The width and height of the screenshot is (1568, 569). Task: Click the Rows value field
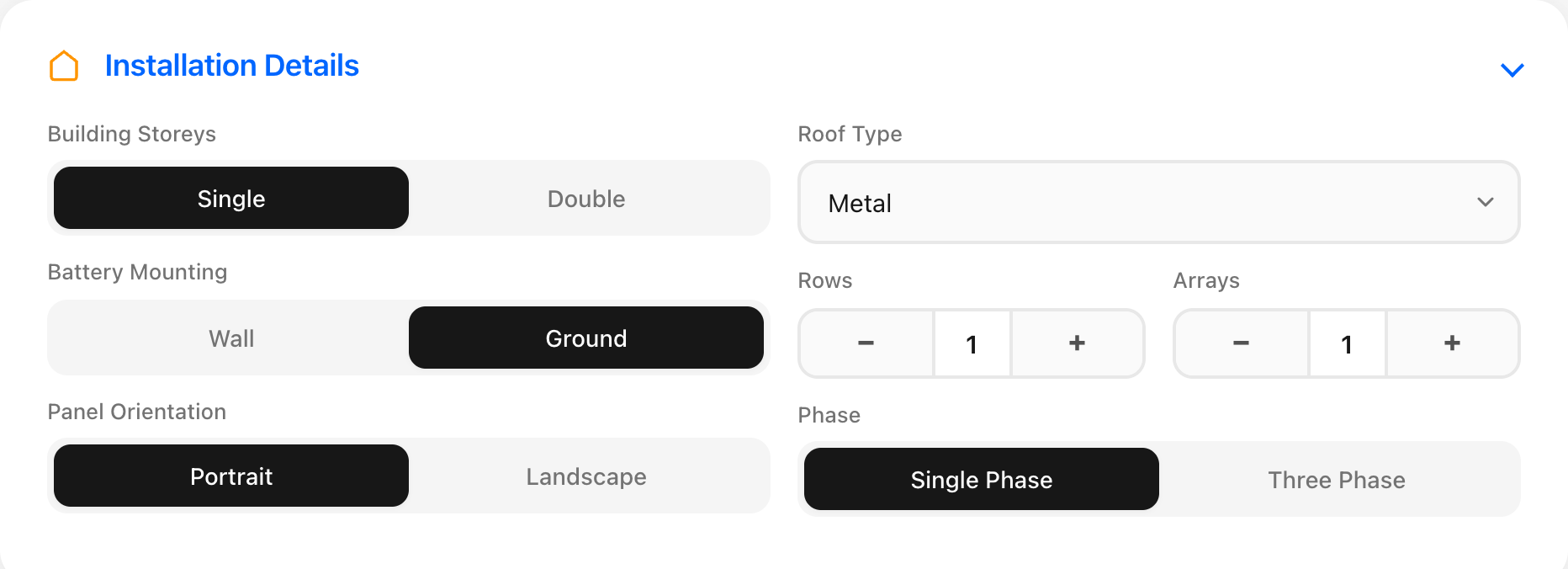972,343
